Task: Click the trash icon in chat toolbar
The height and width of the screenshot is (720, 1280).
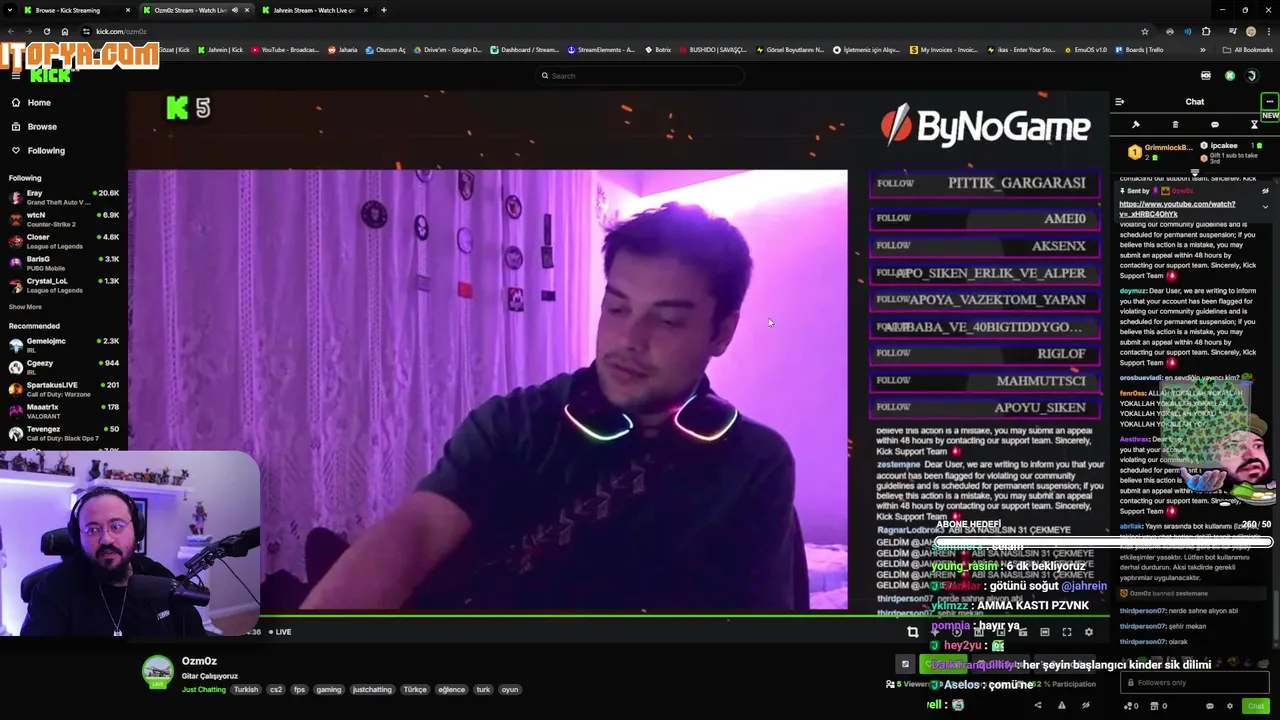Action: [1175, 125]
